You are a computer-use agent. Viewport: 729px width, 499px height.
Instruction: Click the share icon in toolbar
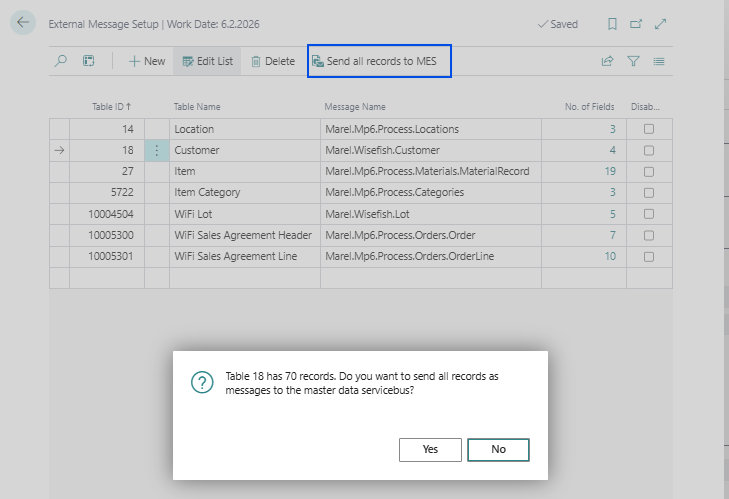coord(607,61)
